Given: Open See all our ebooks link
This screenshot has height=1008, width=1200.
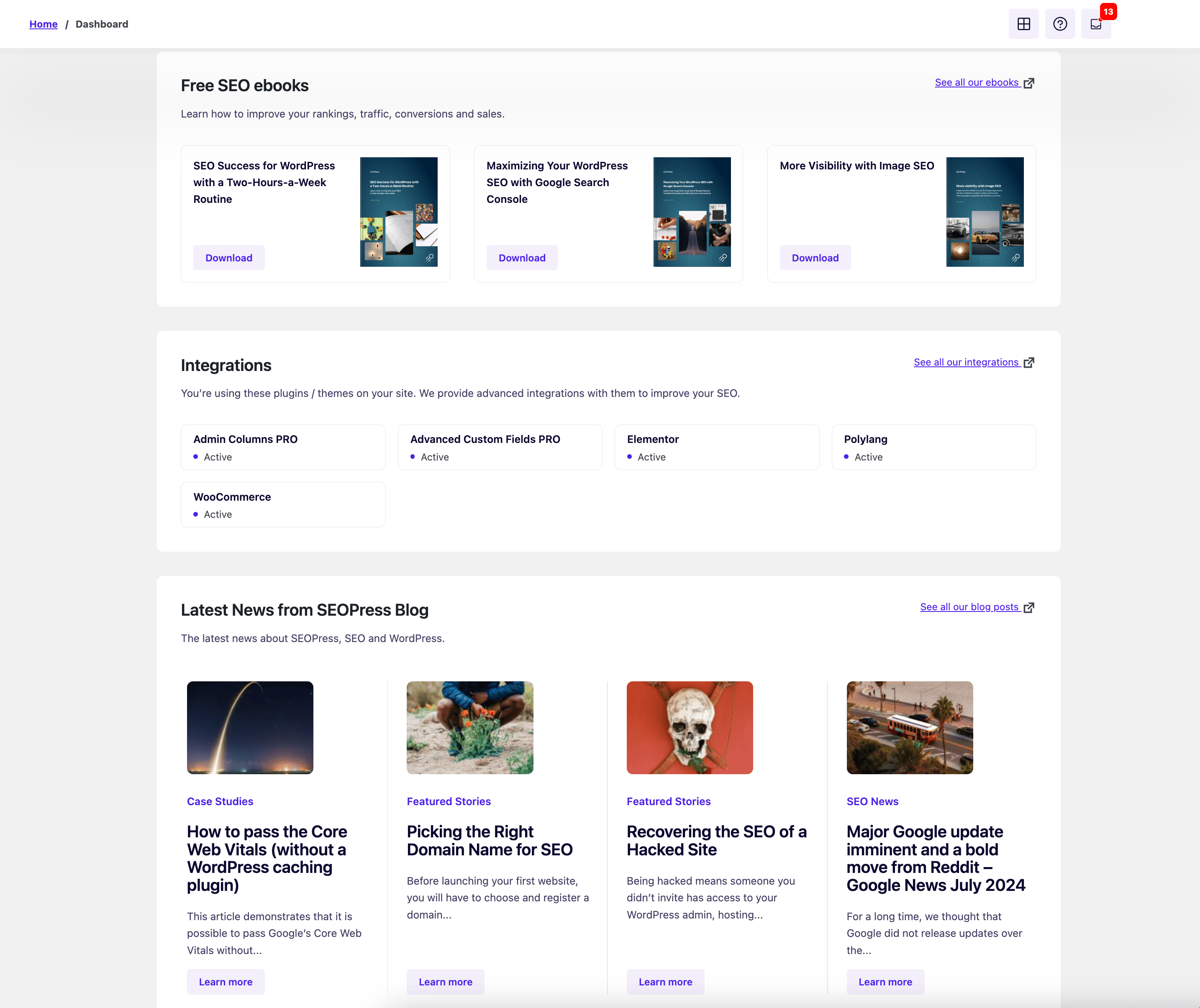Looking at the screenshot, I should point(977,82).
